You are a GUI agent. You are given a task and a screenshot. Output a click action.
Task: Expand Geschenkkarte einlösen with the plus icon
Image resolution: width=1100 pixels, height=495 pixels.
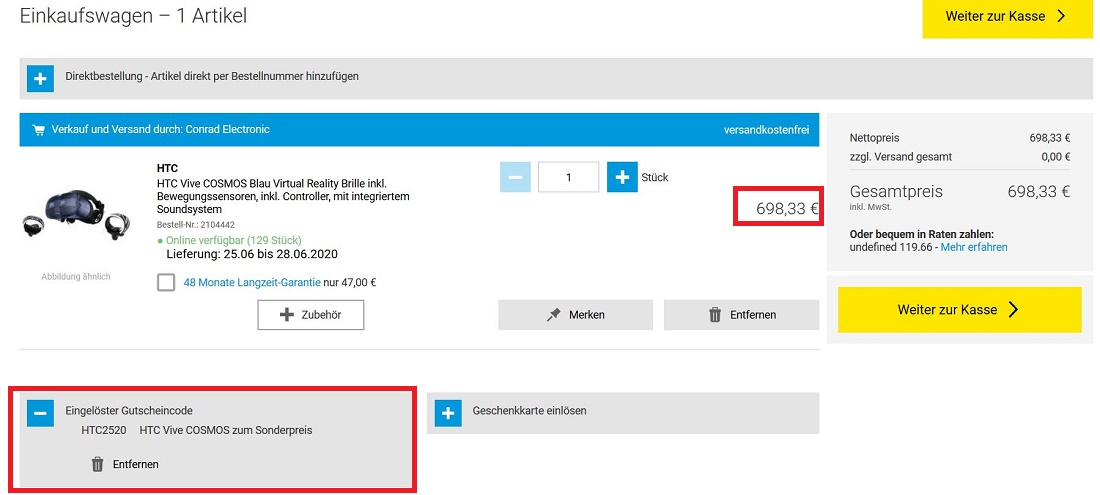click(448, 413)
